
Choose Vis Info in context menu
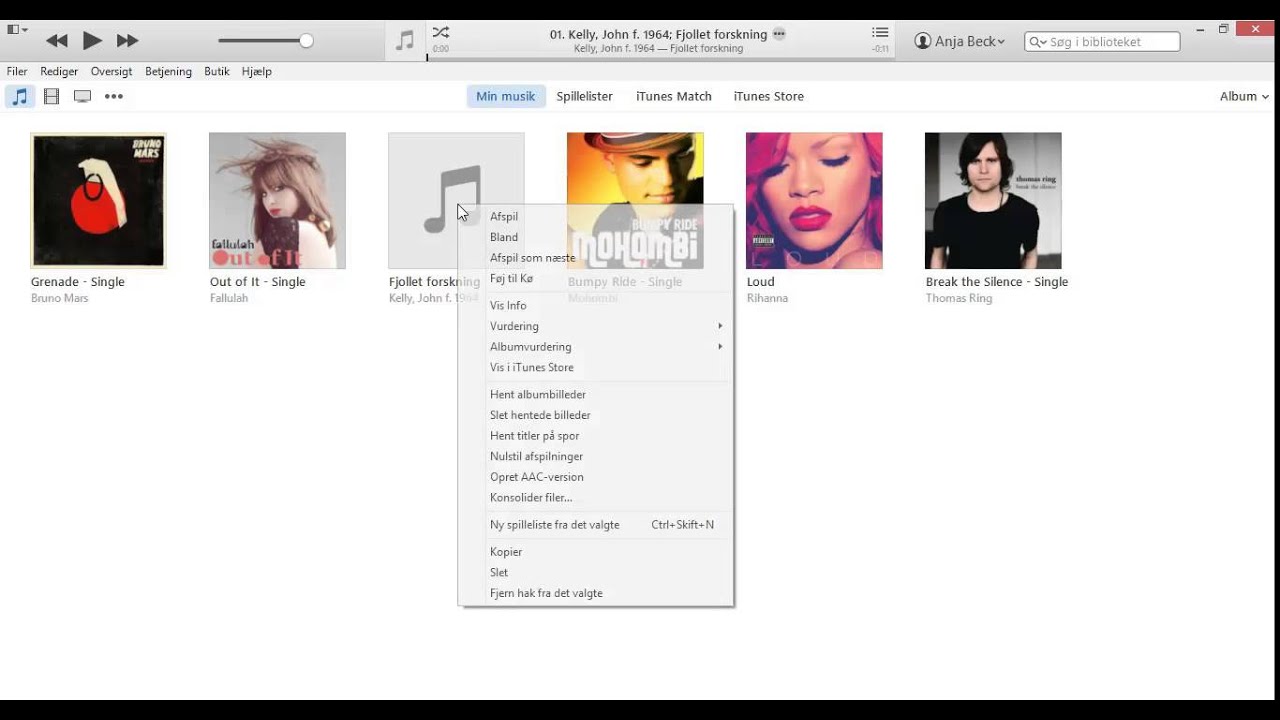595,306
